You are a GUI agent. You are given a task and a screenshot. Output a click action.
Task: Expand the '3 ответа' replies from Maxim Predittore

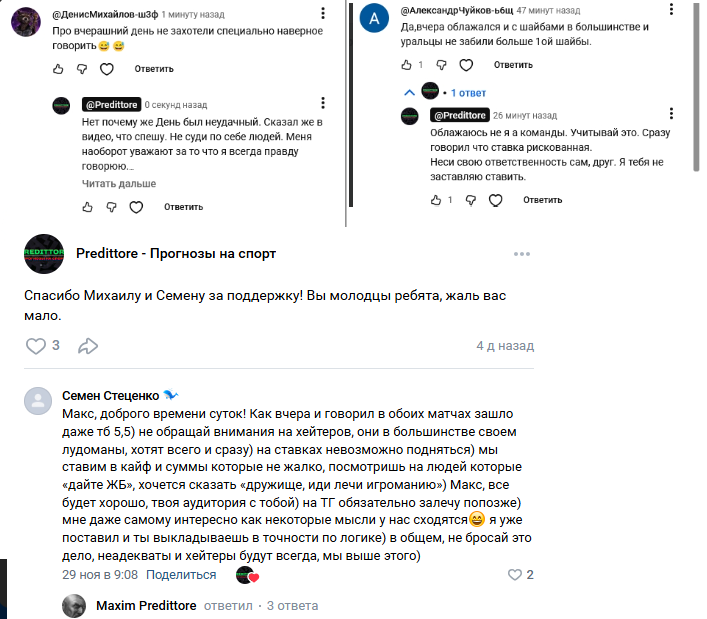click(x=292, y=606)
